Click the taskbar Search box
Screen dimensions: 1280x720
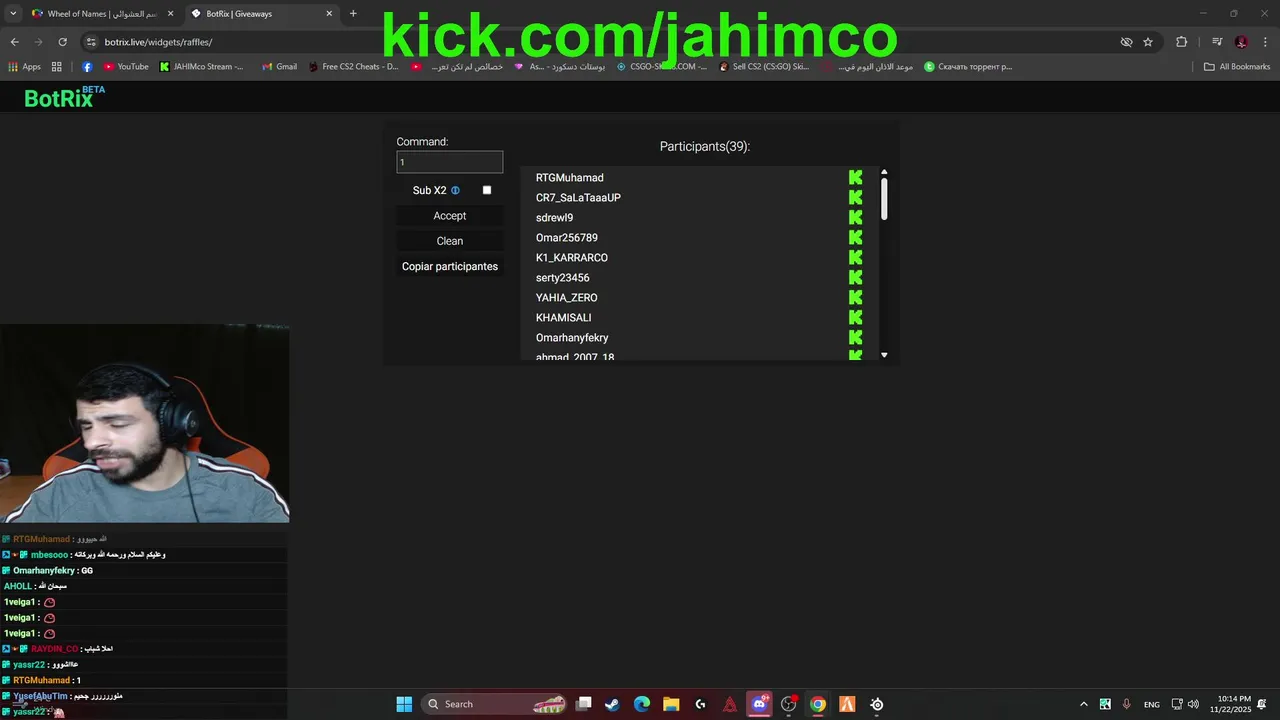[494, 704]
